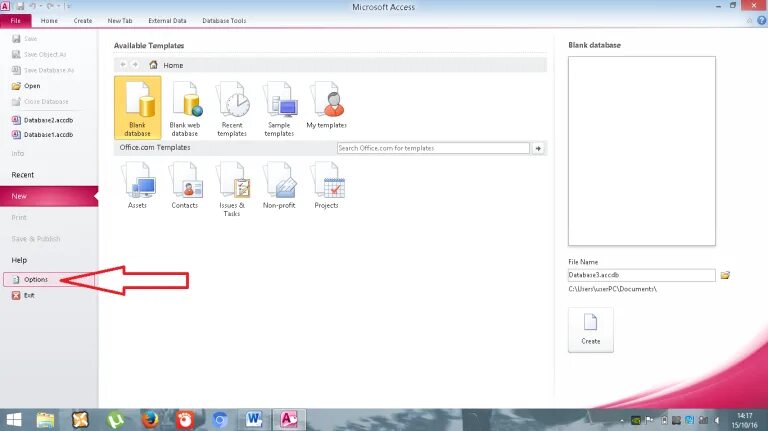Open recent file Database2.accdb
768x431 pixels.
tap(43, 120)
